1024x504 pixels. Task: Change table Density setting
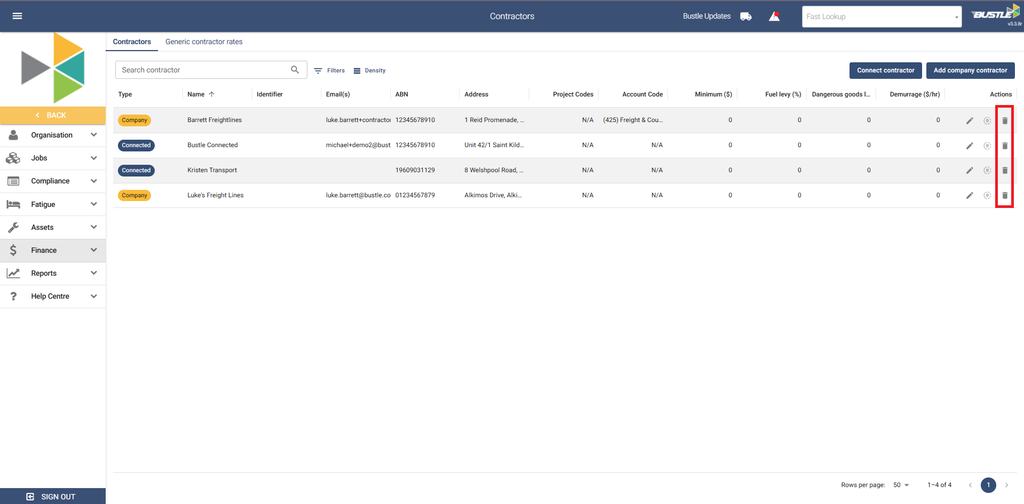370,71
